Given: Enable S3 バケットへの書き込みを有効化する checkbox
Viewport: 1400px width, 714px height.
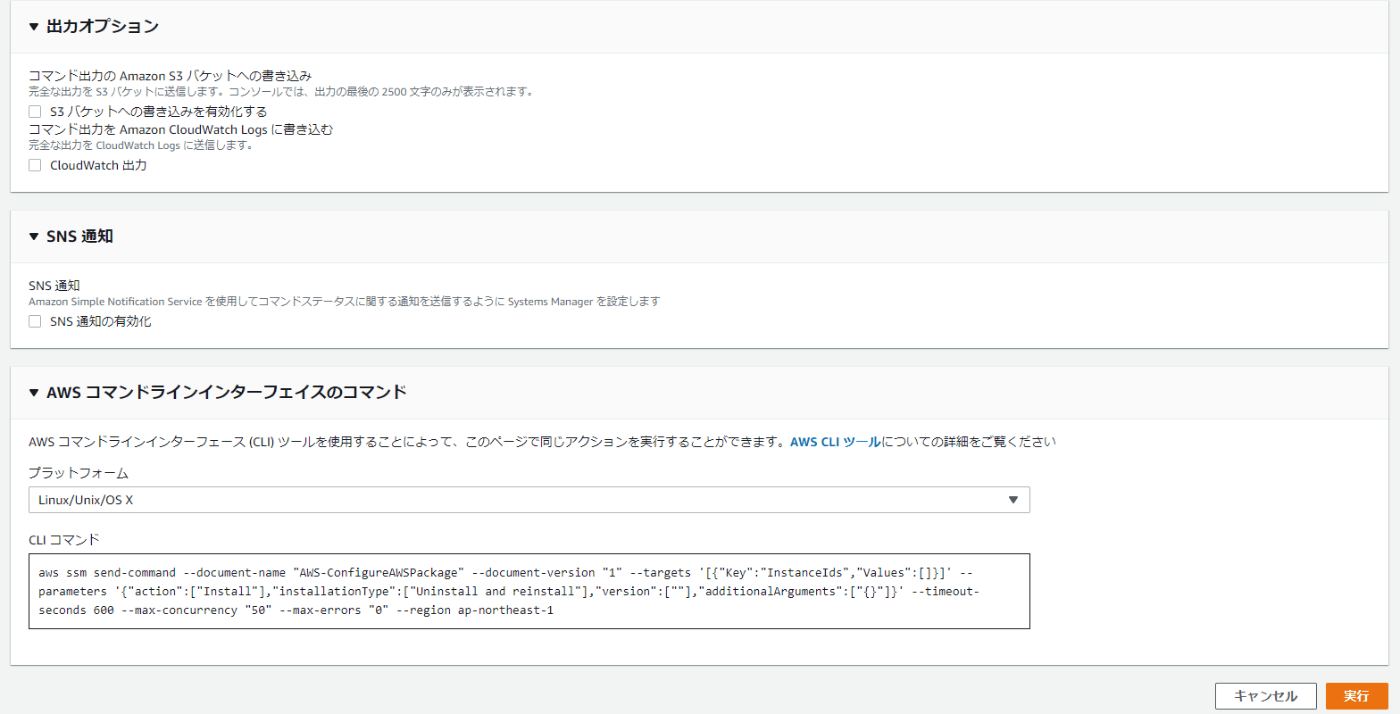Looking at the screenshot, I should 35,111.
